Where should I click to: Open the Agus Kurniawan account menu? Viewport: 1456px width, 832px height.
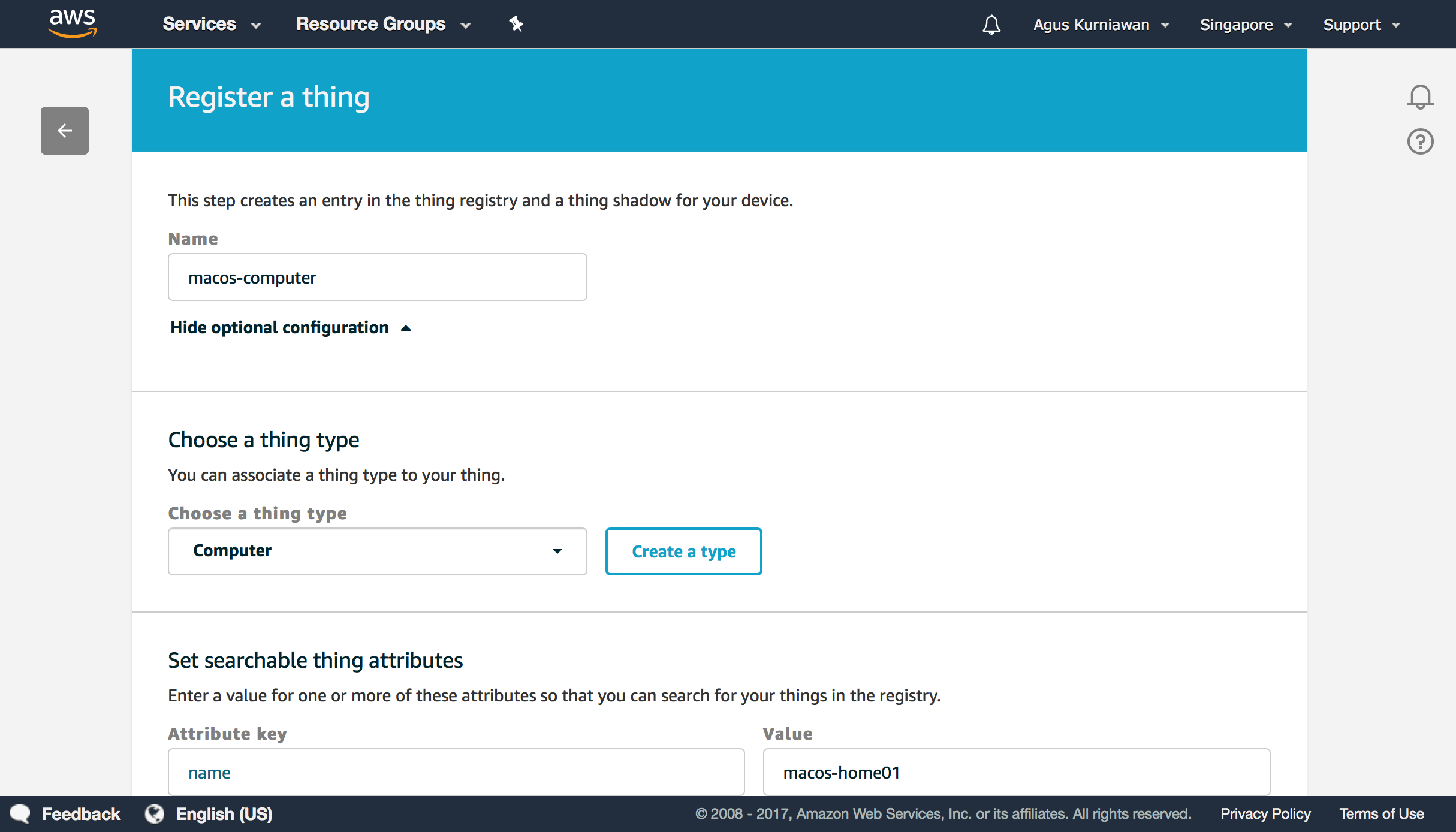click(x=1101, y=25)
